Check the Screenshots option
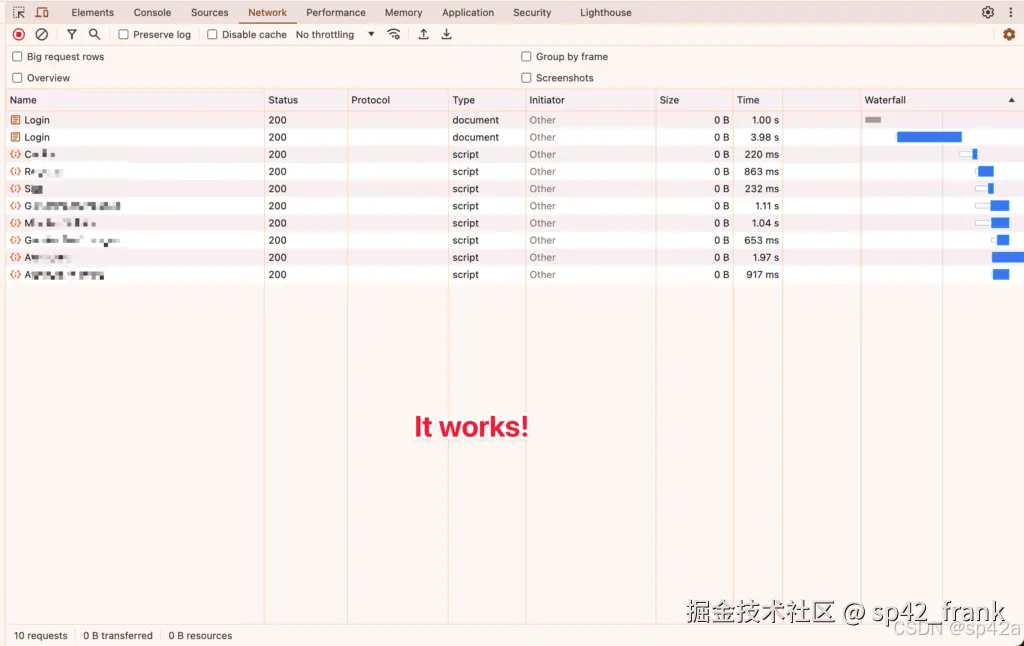This screenshot has height=646, width=1024. (526, 78)
